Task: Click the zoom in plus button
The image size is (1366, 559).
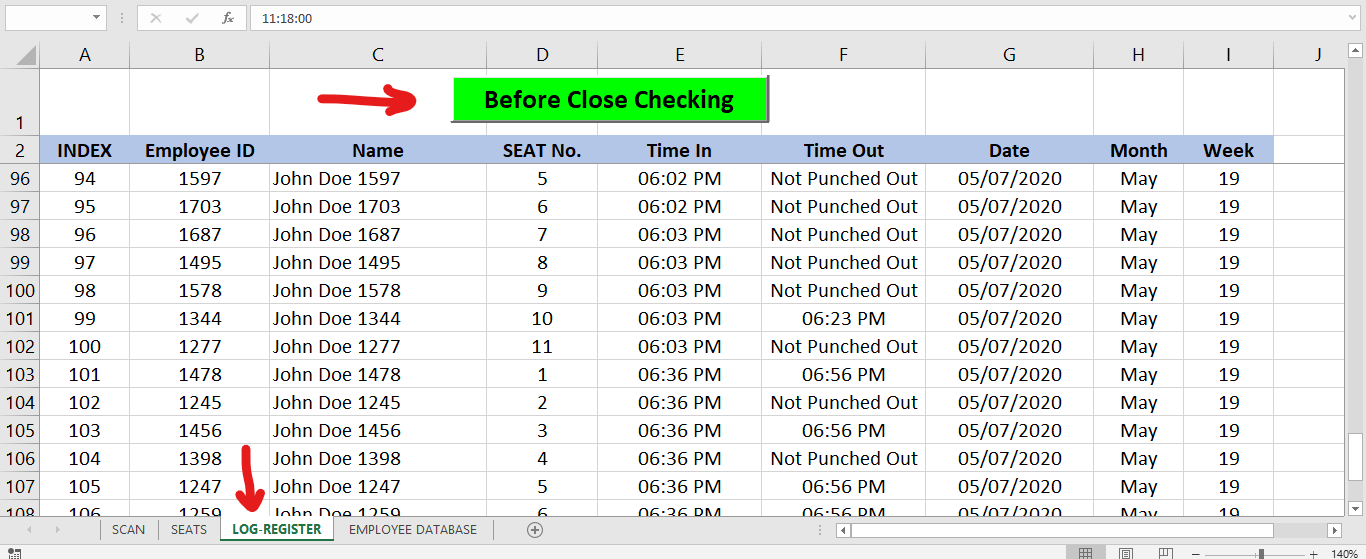Action: pyautogui.click(x=1313, y=554)
